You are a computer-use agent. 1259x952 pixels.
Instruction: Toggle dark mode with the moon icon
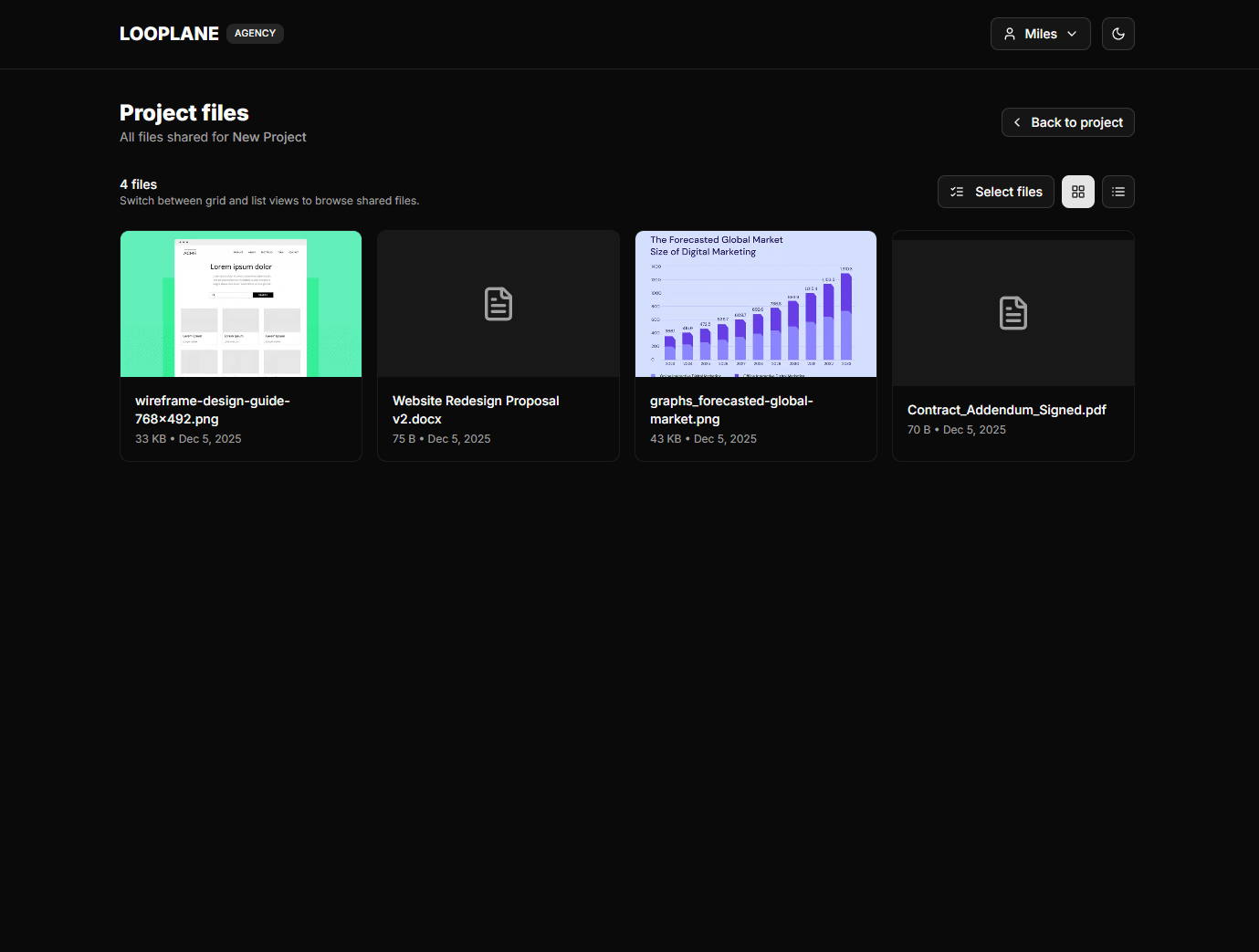(x=1117, y=34)
